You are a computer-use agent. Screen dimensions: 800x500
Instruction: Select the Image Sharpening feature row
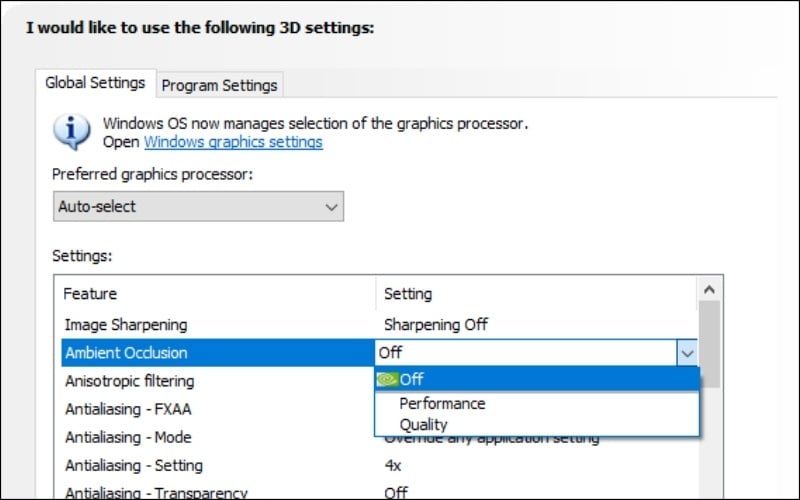[125, 325]
